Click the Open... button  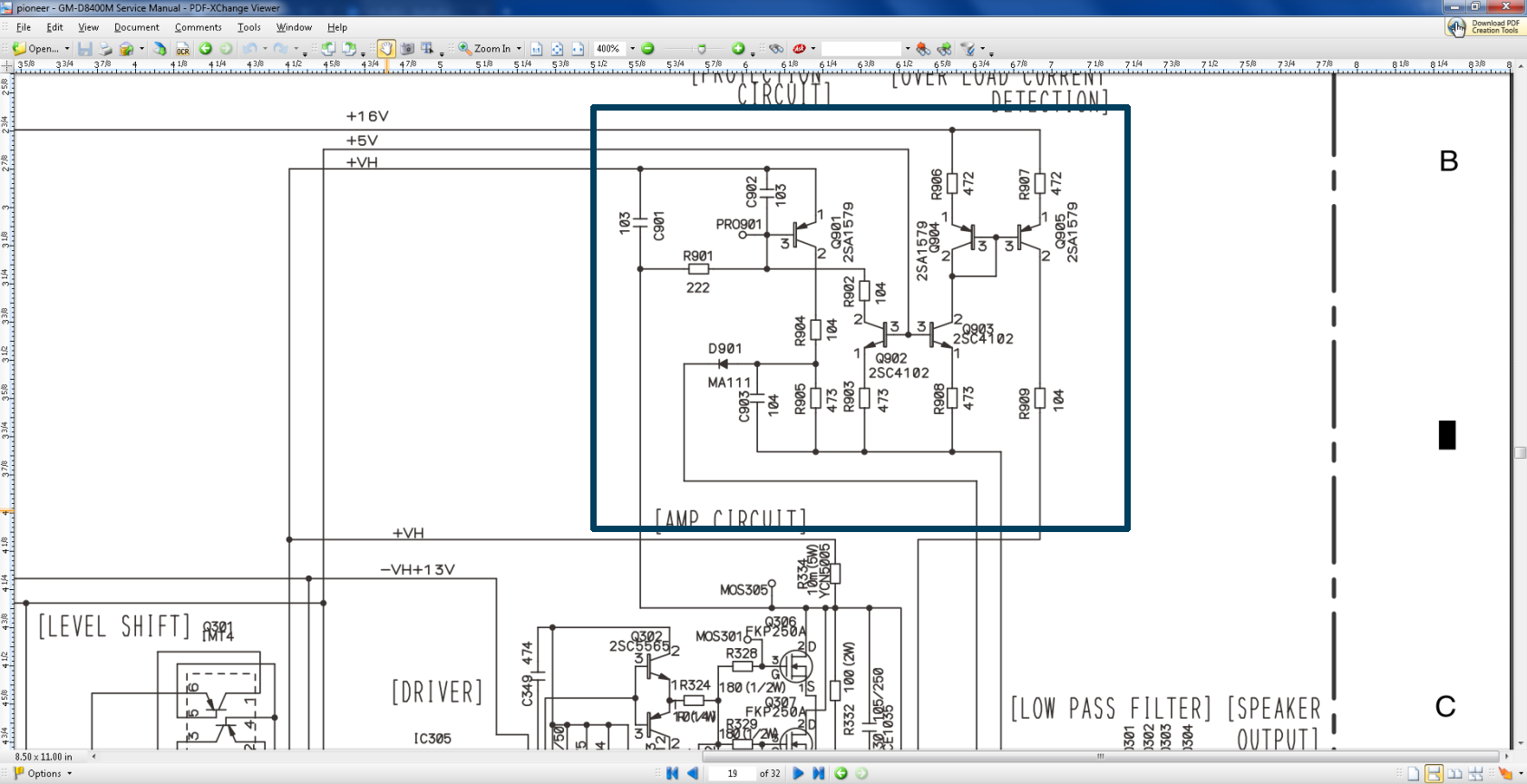[36, 49]
